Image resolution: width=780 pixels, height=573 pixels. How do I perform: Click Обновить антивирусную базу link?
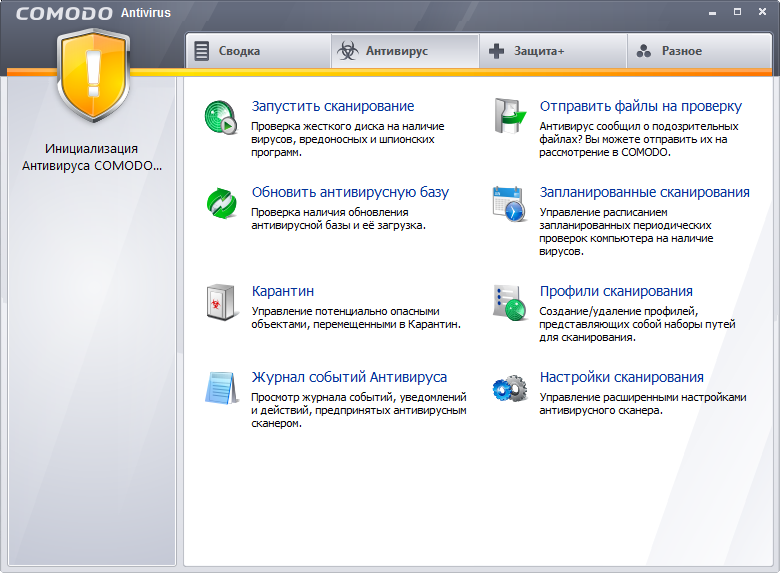click(350, 192)
